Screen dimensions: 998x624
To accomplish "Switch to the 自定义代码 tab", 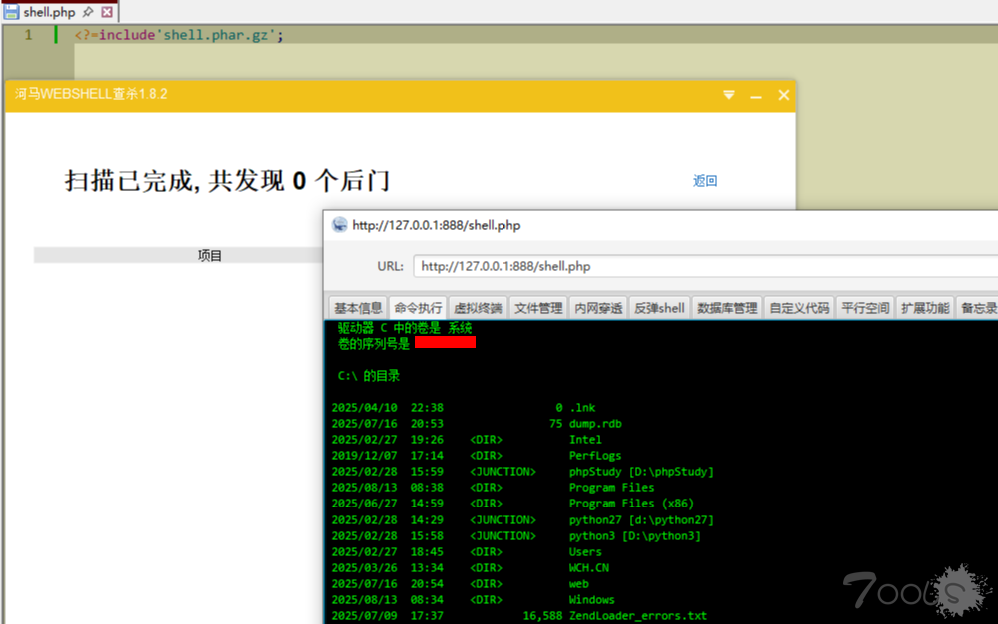I will pos(799,308).
